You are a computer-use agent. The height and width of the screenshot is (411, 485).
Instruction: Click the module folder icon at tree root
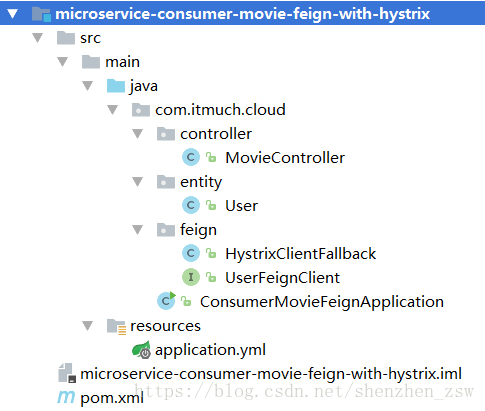click(41, 14)
